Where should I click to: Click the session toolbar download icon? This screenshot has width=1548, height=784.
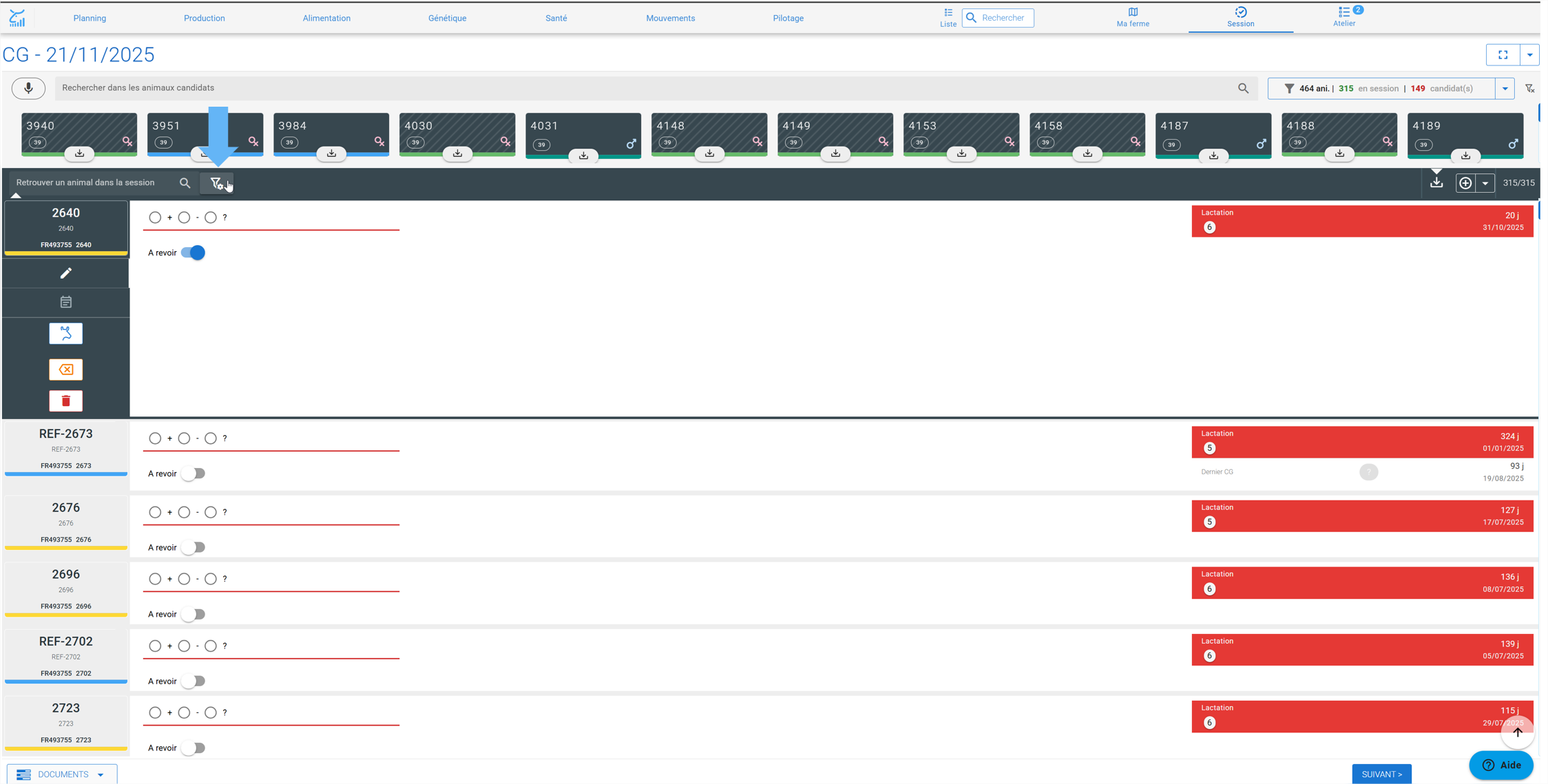pos(1436,182)
